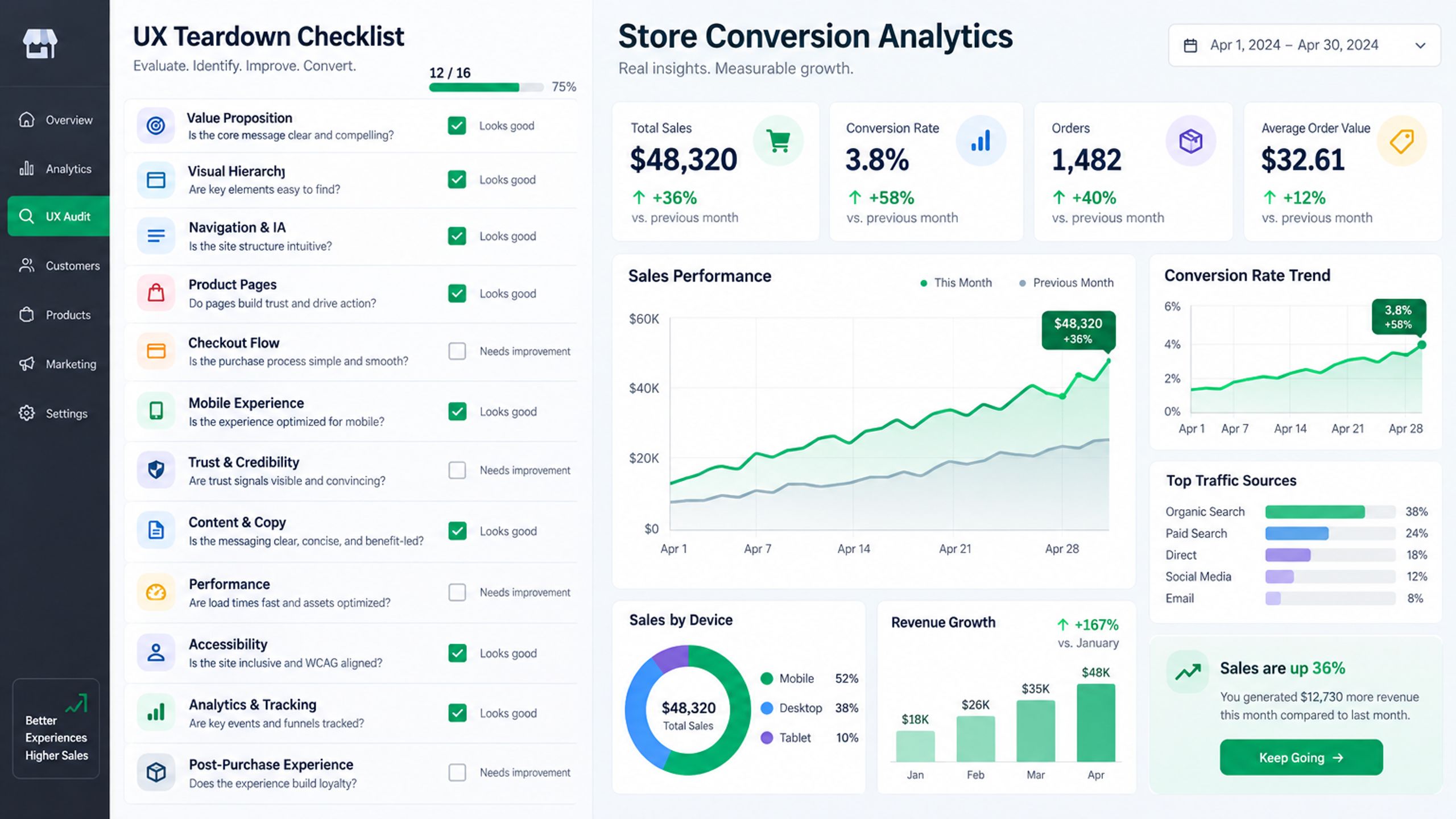The image size is (1456, 819).
Task: Click the Keep Going button
Action: 1301,758
